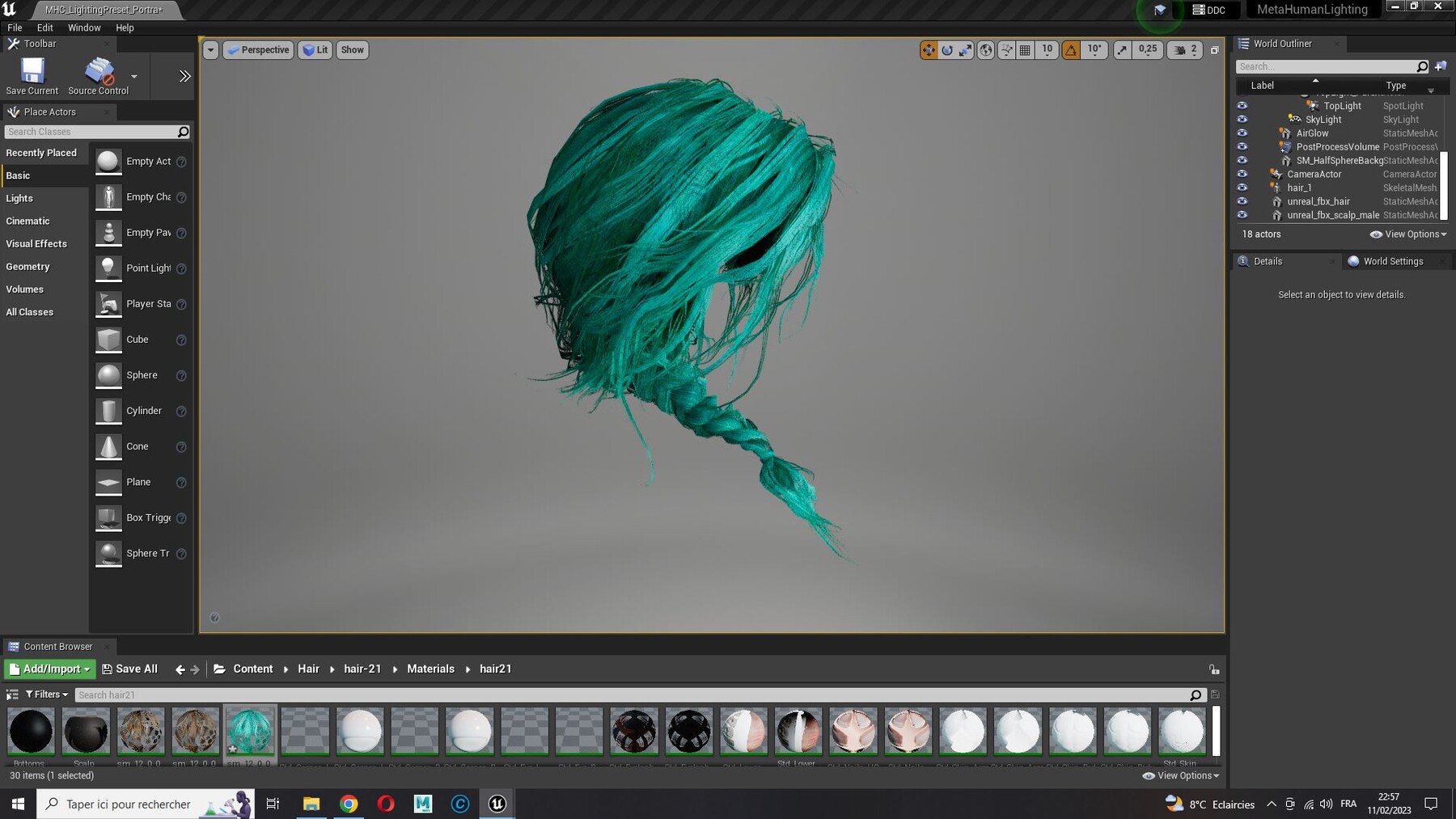Toggle world/local coordinate space globe
1456x819 pixels.
coord(986,50)
